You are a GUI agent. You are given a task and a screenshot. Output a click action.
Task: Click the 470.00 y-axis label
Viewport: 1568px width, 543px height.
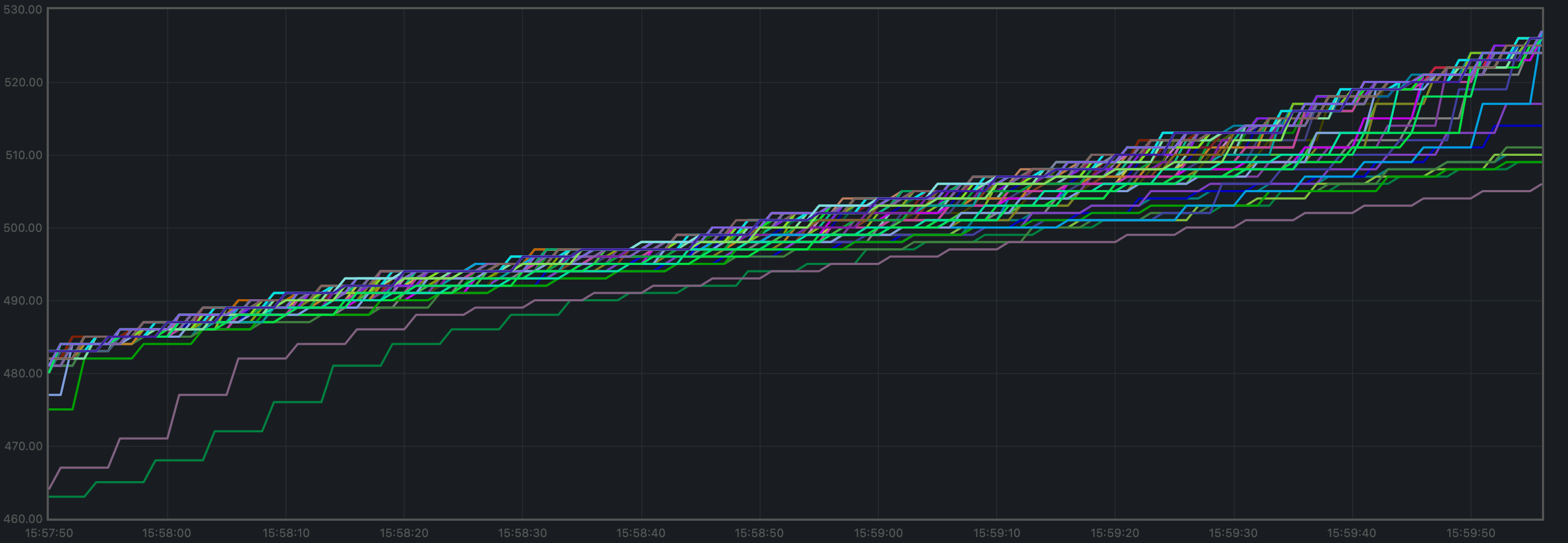tap(23, 446)
